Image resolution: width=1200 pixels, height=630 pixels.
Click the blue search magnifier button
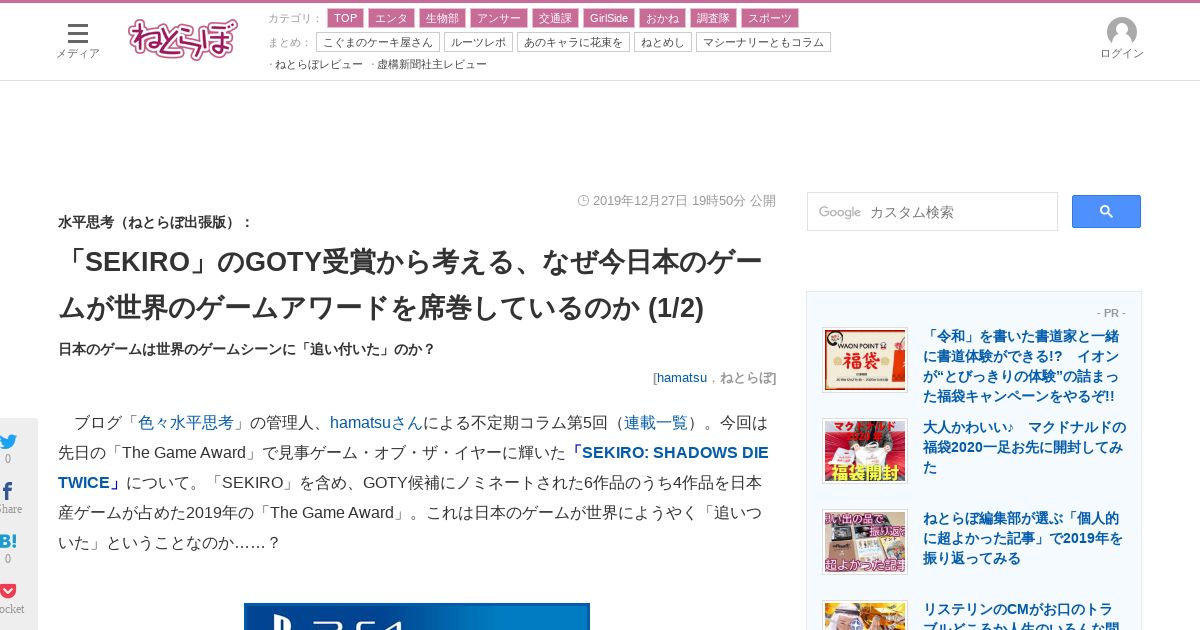[x=1106, y=211]
